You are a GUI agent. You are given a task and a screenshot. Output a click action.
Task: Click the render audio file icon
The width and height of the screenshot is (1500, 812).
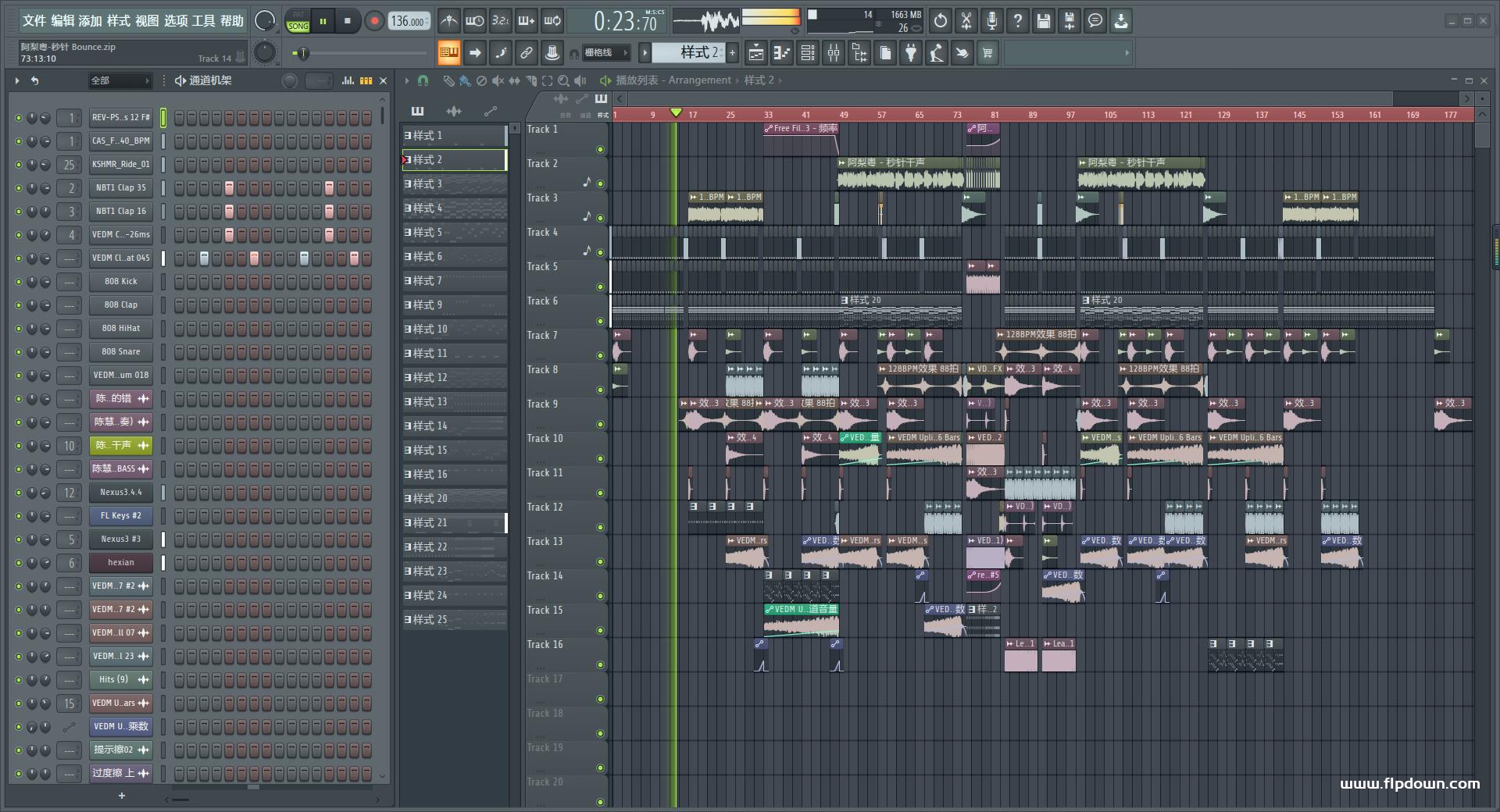(x=1070, y=21)
